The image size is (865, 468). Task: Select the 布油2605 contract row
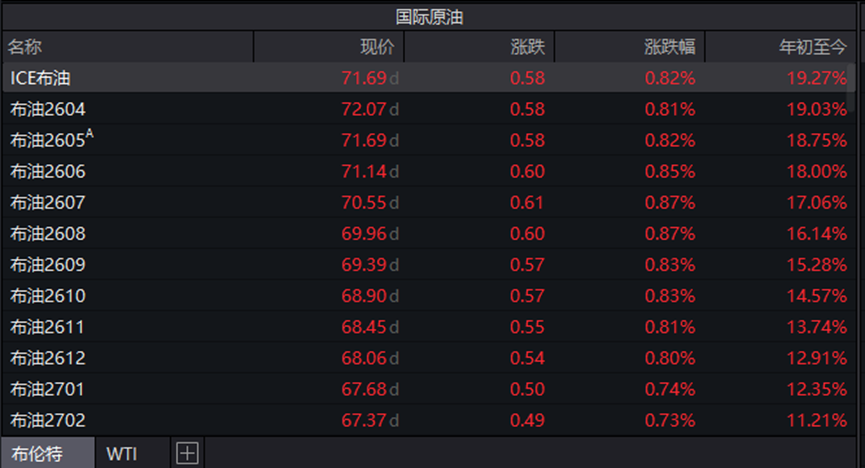(48, 140)
